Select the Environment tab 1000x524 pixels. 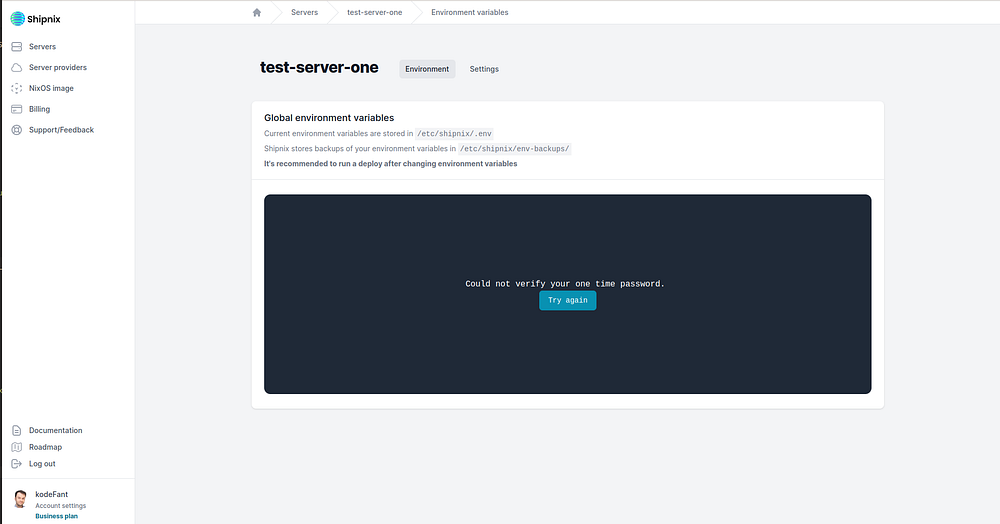tap(427, 69)
